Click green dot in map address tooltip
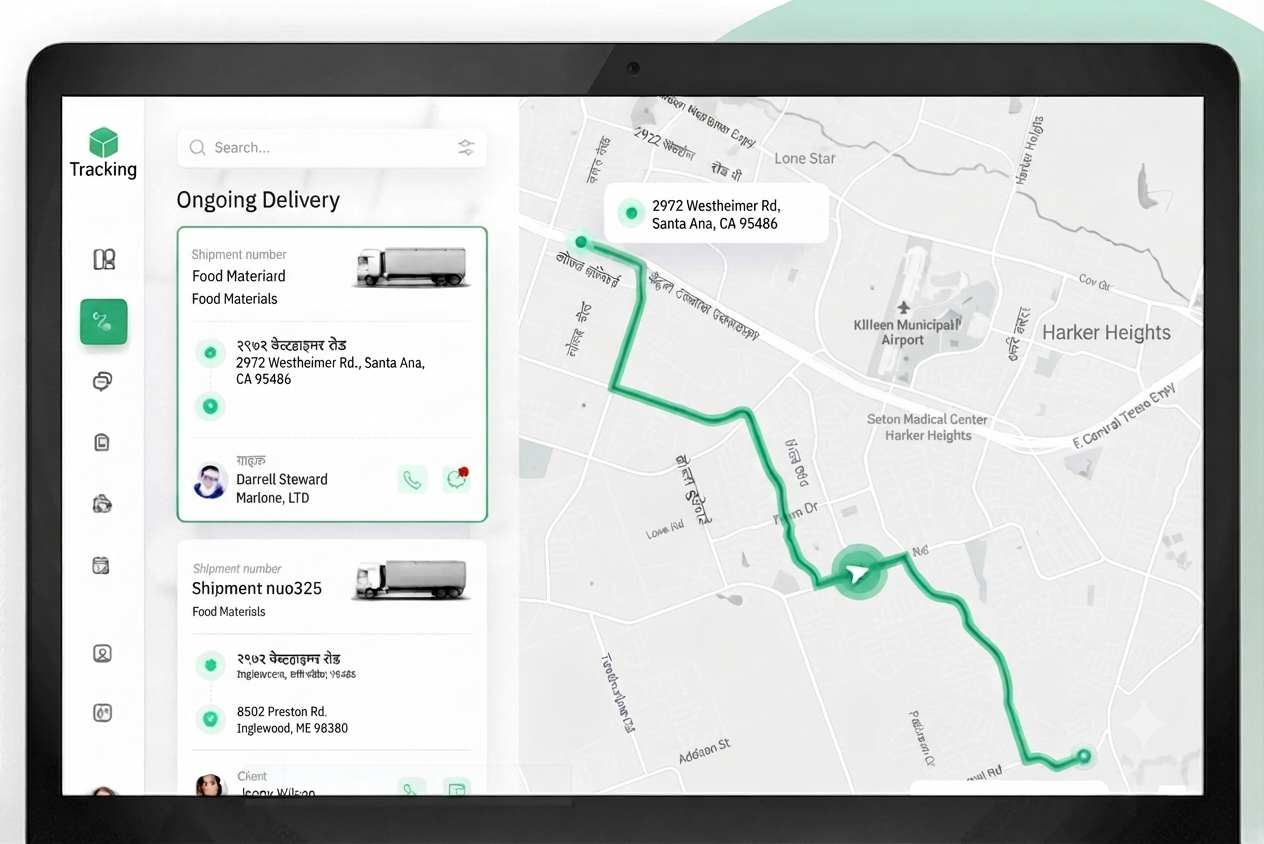Viewport: 1264px width, 844px height. (631, 212)
